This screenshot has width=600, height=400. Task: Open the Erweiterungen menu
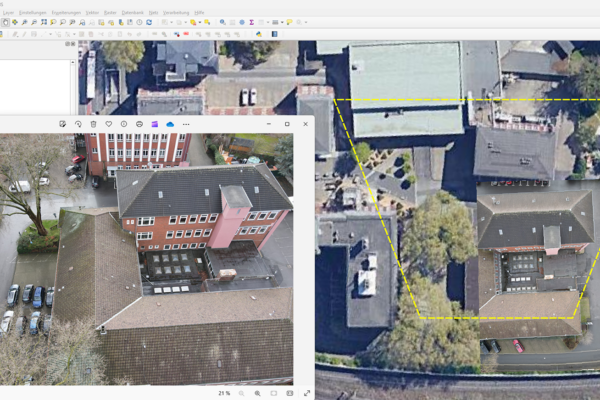pyautogui.click(x=66, y=13)
